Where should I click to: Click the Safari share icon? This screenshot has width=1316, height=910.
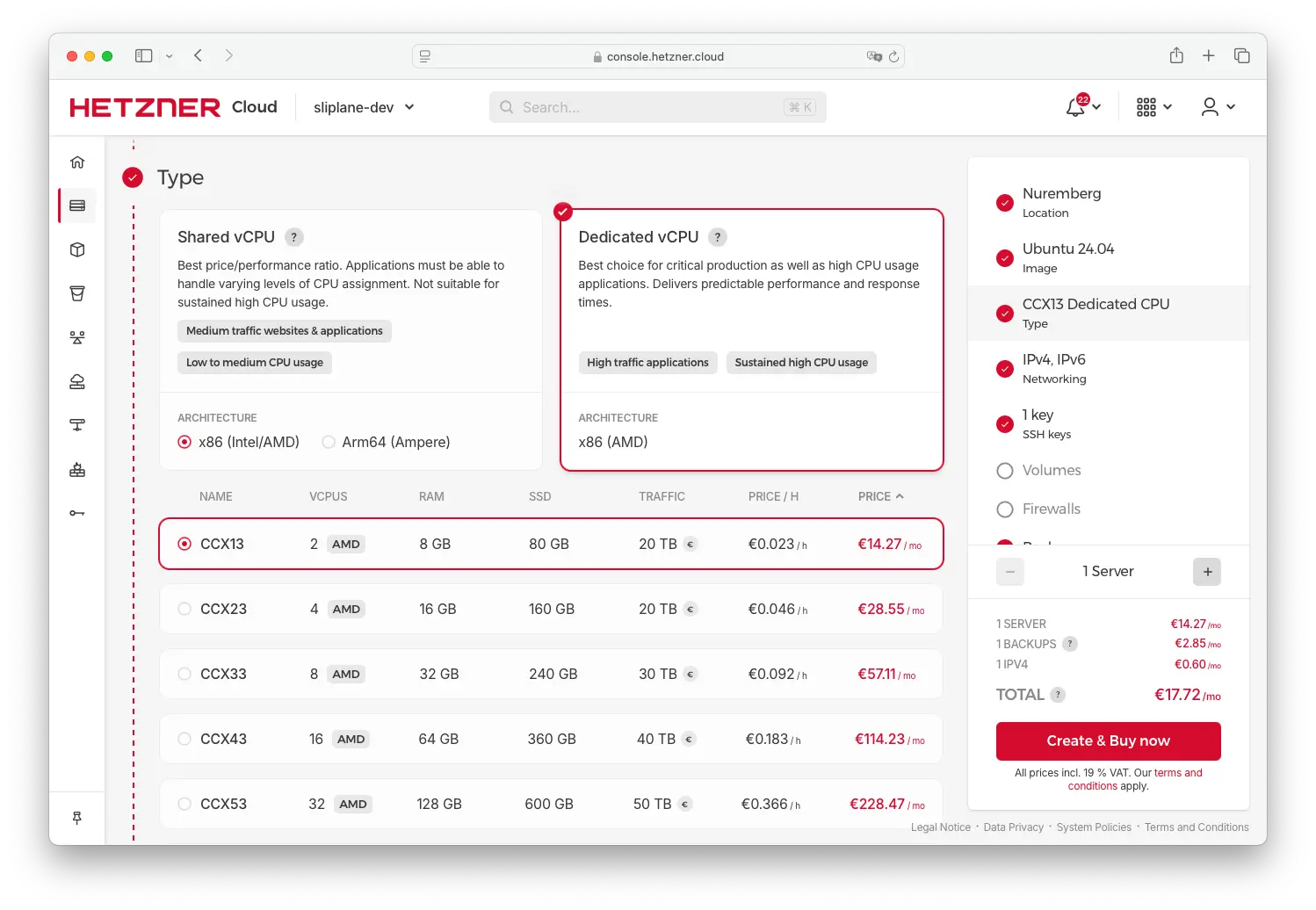point(1176,56)
